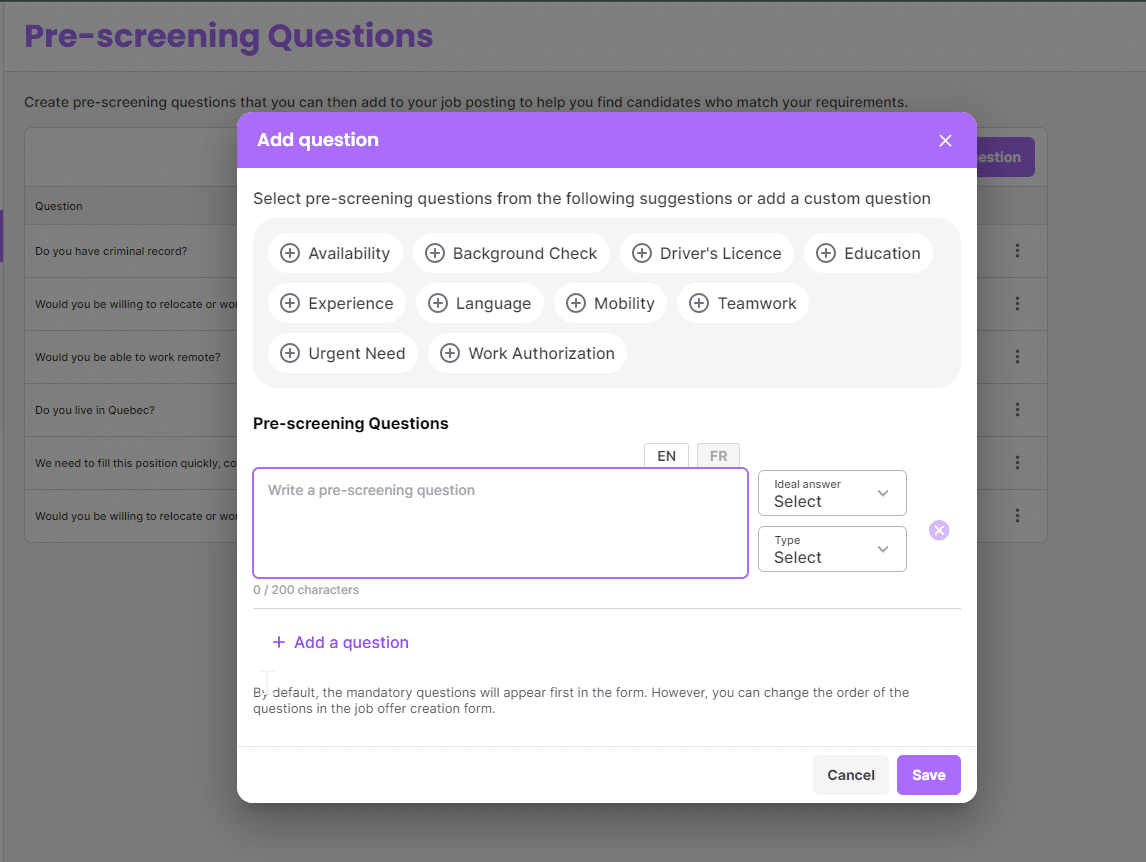Image resolution: width=1146 pixels, height=862 pixels.
Task: Focus the pre-screening question text field
Action: [500, 523]
